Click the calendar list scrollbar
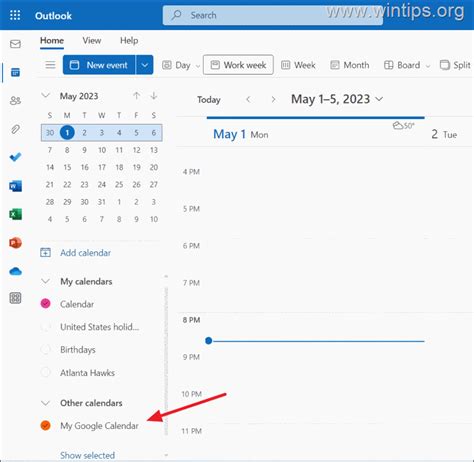Screen dimensions: 474x462 [166, 360]
